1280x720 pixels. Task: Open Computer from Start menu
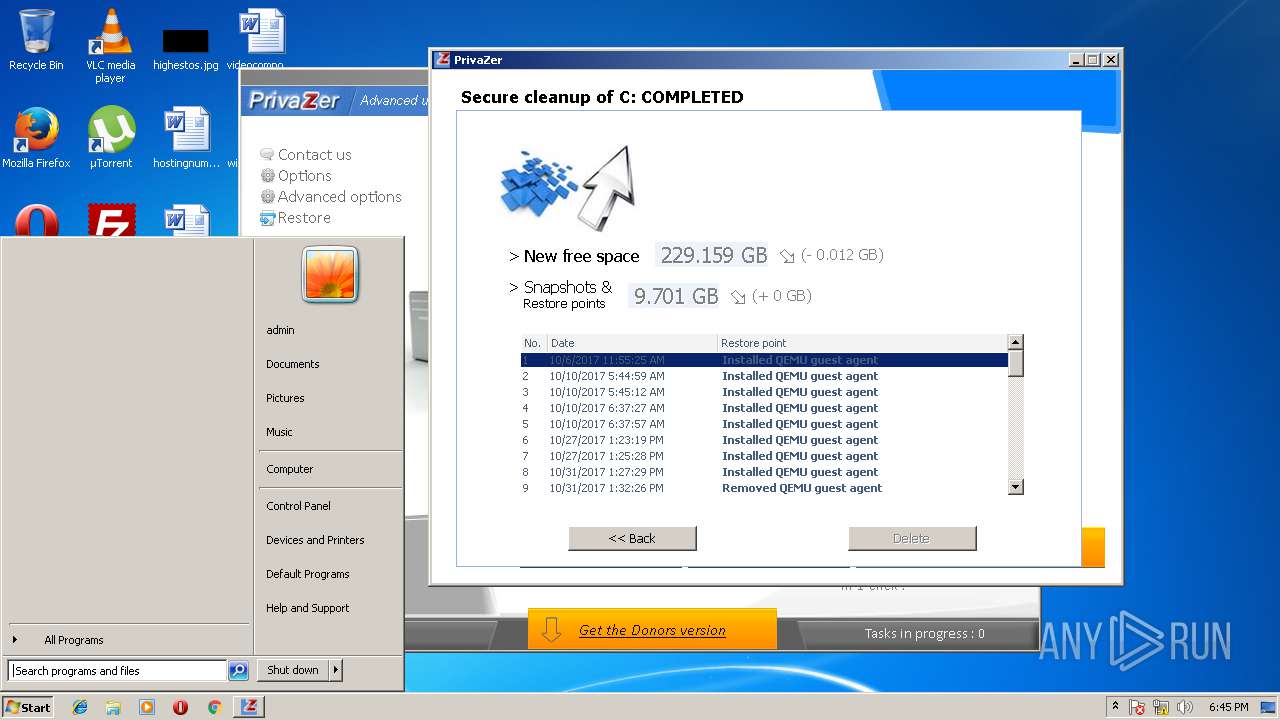tap(290, 469)
